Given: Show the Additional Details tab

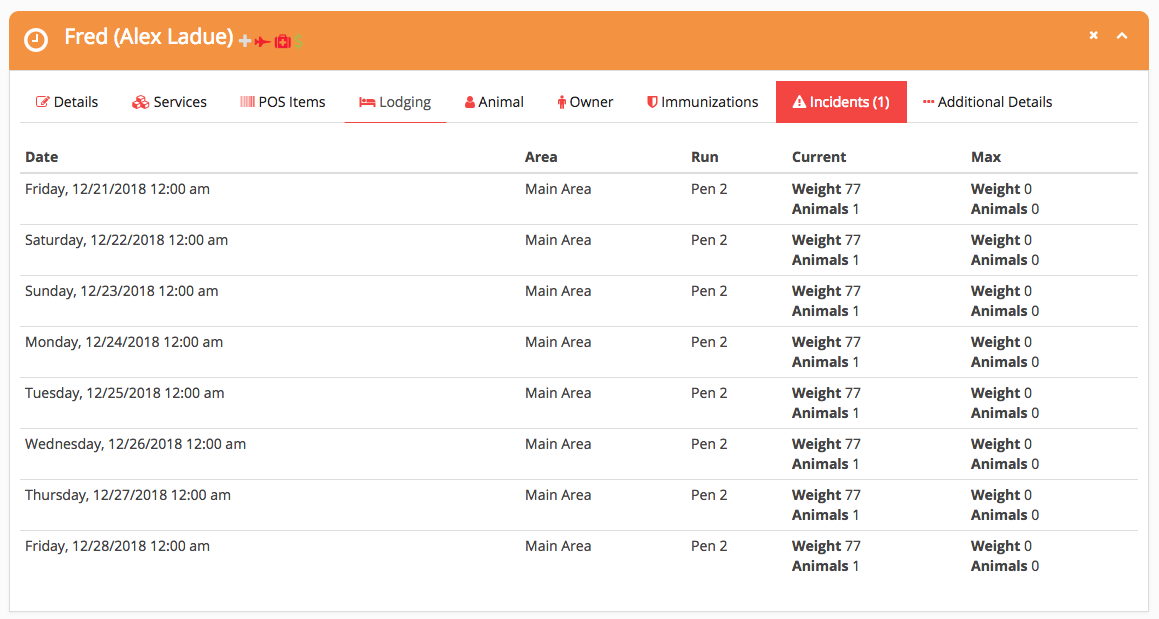Looking at the screenshot, I should pos(988,102).
